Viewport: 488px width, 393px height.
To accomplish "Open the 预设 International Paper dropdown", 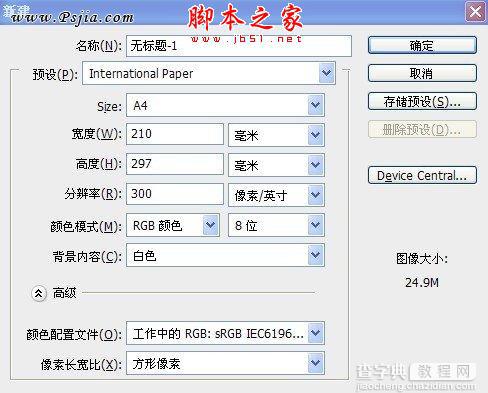I will 209,73.
